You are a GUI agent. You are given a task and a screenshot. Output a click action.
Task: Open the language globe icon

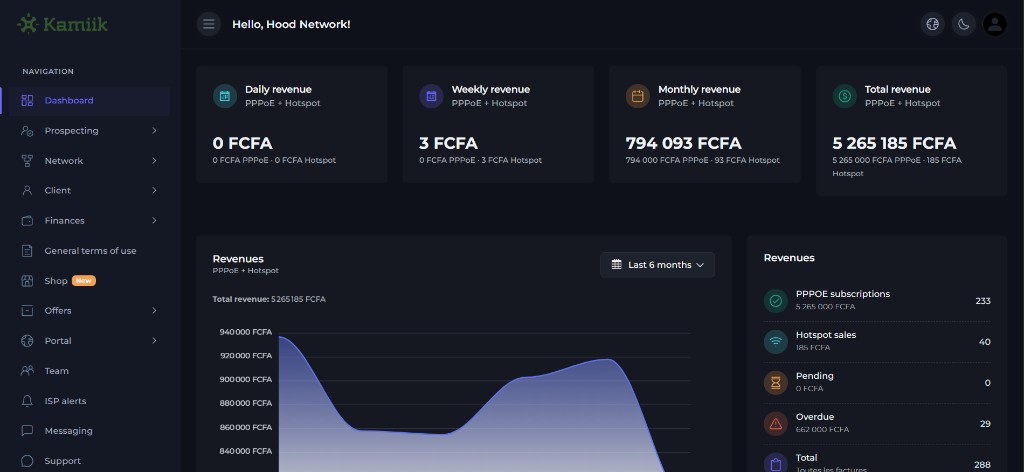pyautogui.click(x=933, y=24)
